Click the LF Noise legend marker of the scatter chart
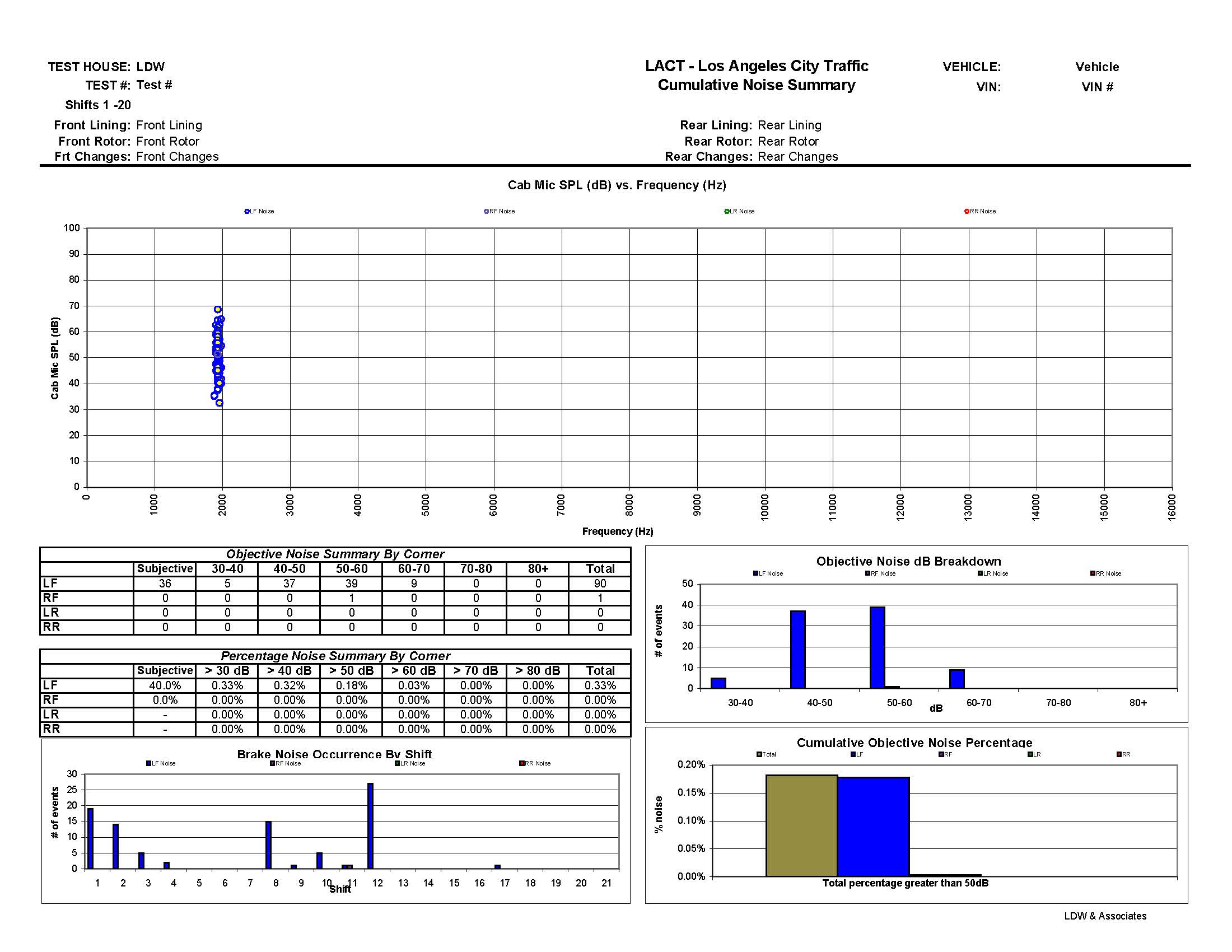This screenshot has width=1232, height=952. (246, 212)
